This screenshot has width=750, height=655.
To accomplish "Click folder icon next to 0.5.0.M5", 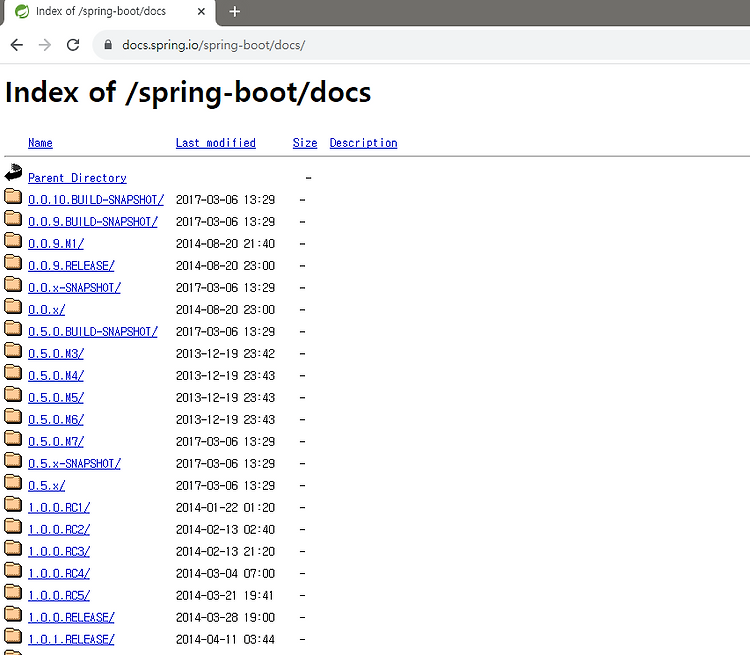I will point(13,394).
